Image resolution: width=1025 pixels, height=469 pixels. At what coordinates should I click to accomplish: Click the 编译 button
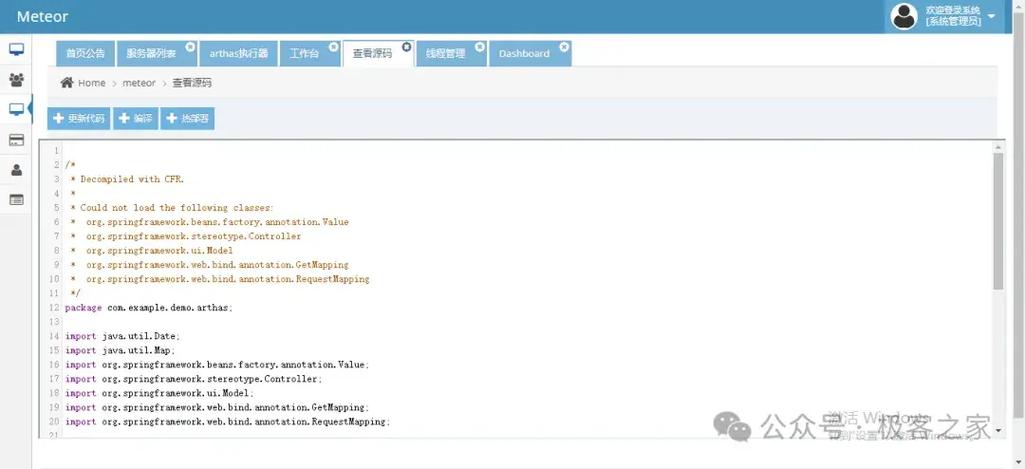point(136,119)
